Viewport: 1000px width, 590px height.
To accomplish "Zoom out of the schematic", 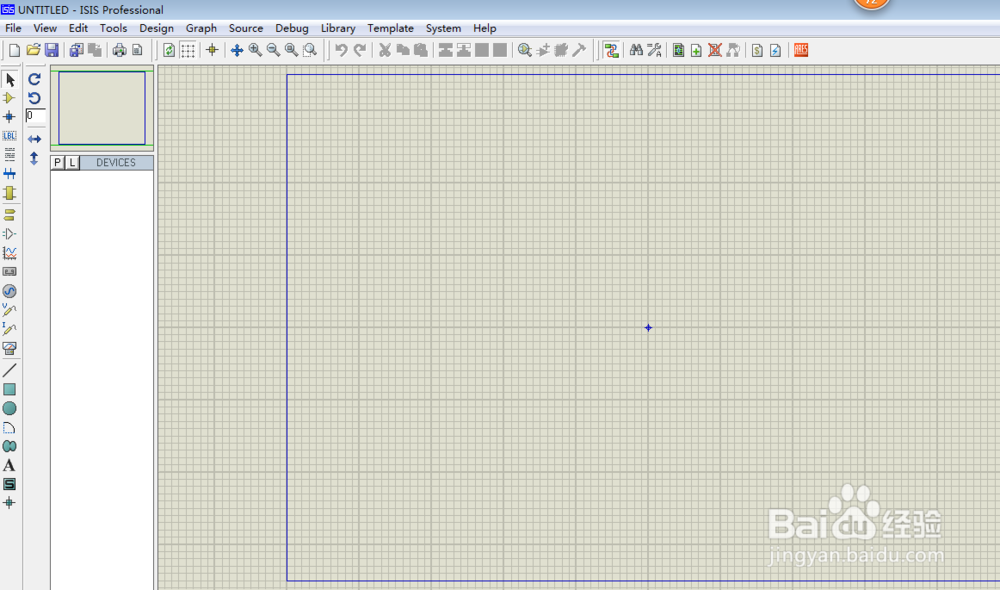I will (273, 50).
